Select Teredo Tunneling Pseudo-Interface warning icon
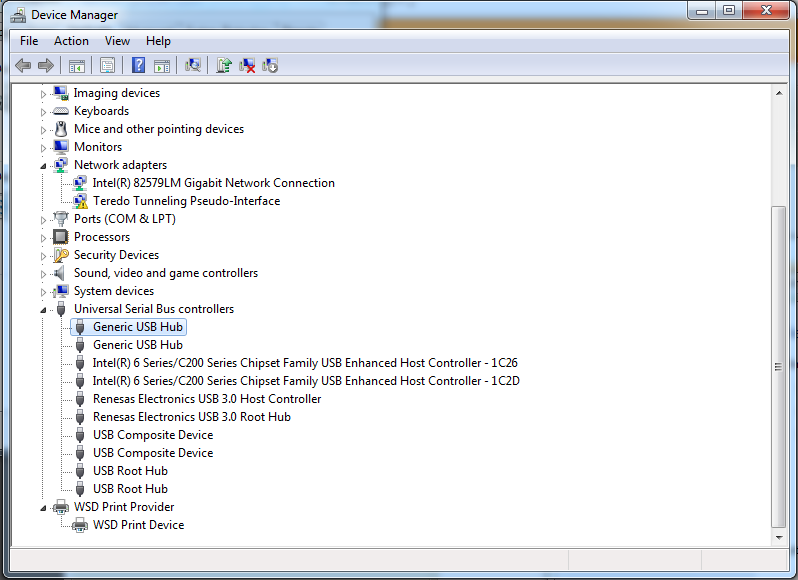 (x=80, y=201)
